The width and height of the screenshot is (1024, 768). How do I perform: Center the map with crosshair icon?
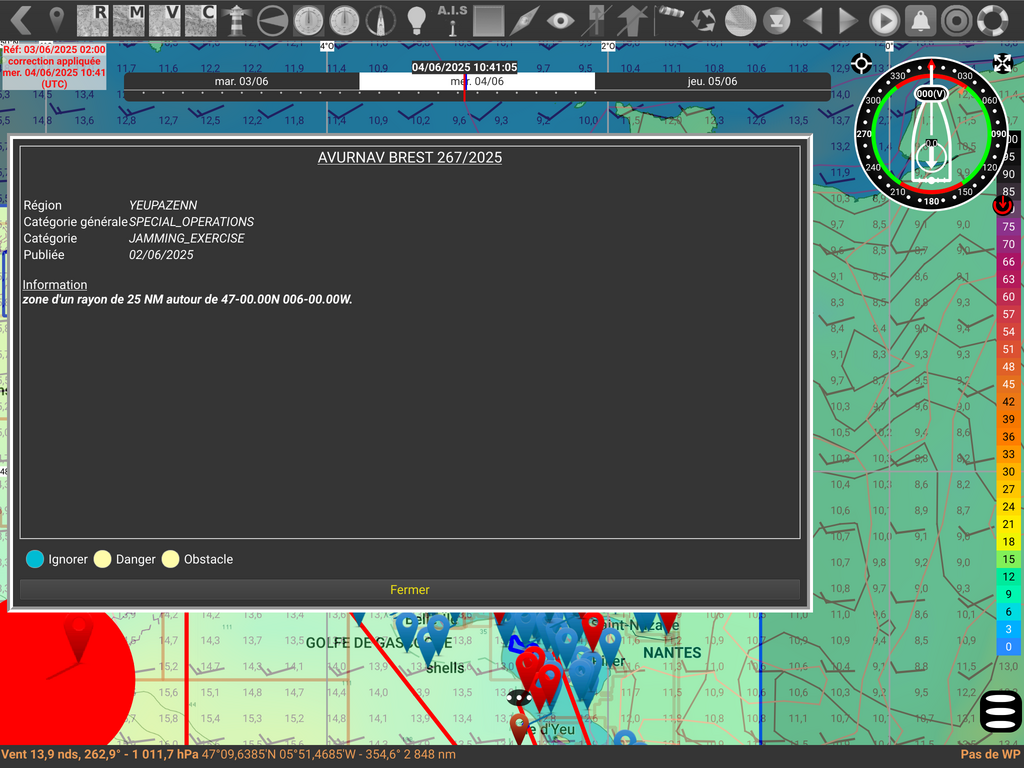pyautogui.click(x=861, y=63)
